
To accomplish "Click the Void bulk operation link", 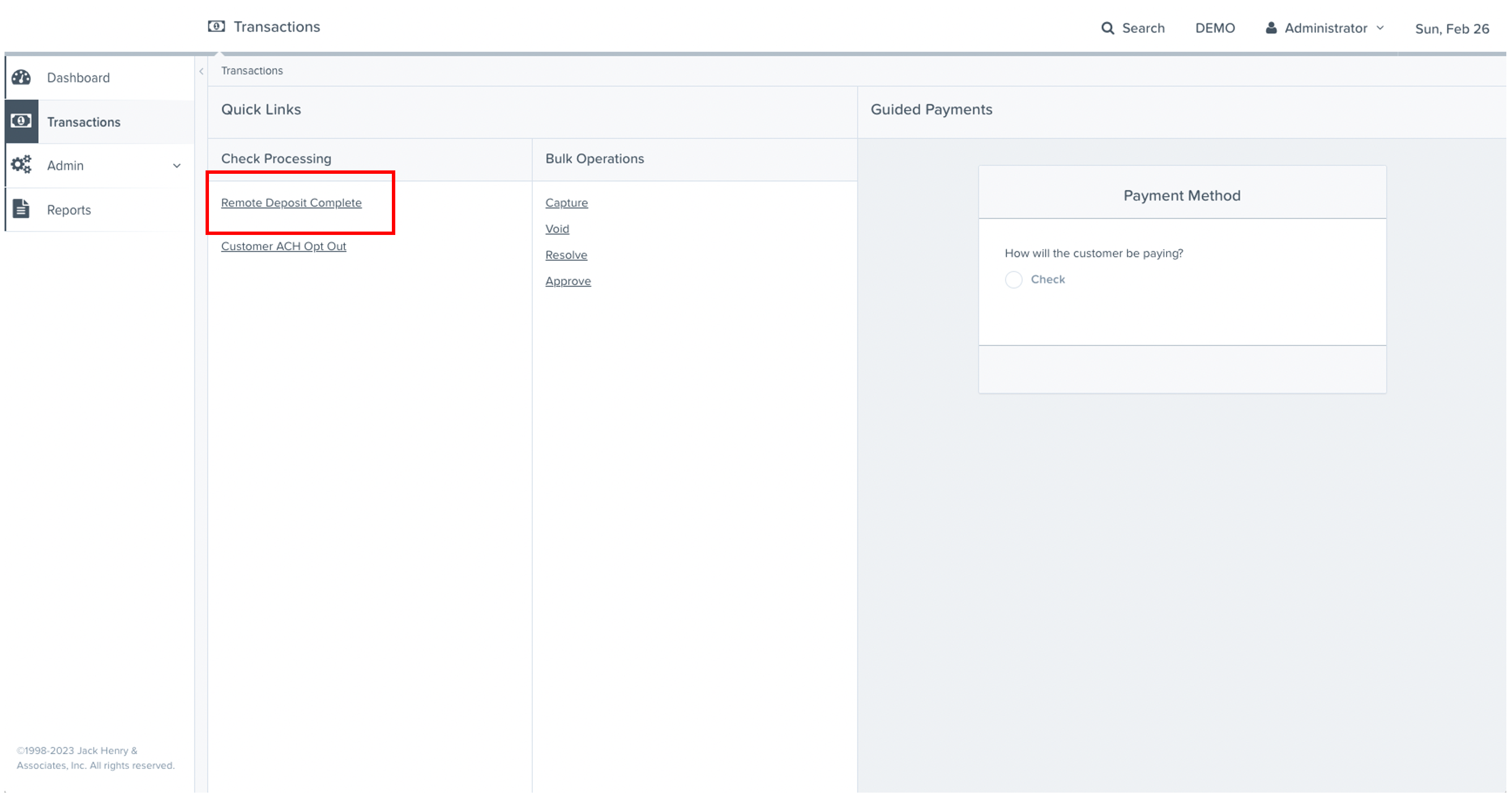I will [x=557, y=229].
